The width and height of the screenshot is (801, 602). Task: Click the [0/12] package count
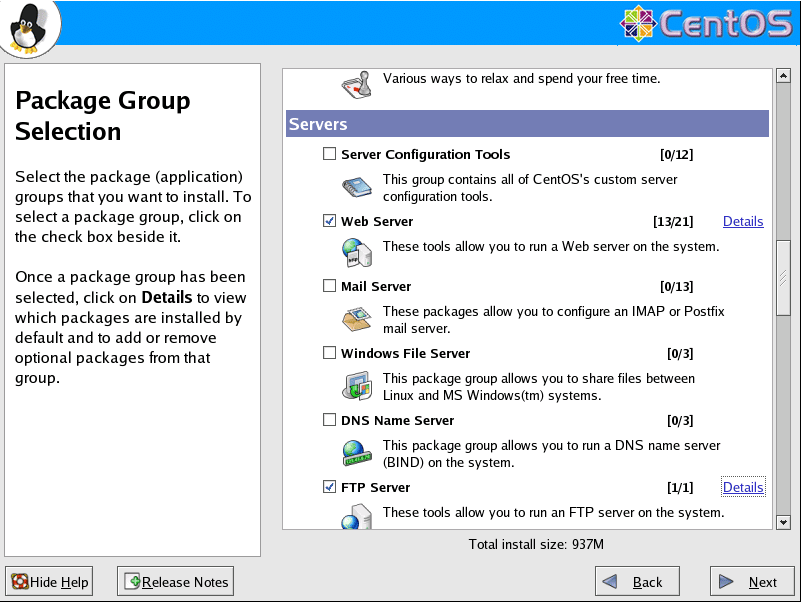(676, 154)
